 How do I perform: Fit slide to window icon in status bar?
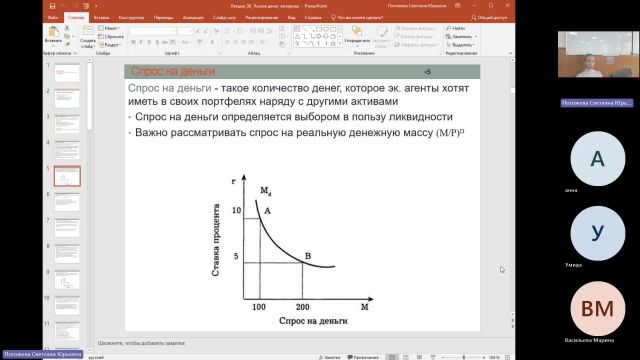click(507, 357)
